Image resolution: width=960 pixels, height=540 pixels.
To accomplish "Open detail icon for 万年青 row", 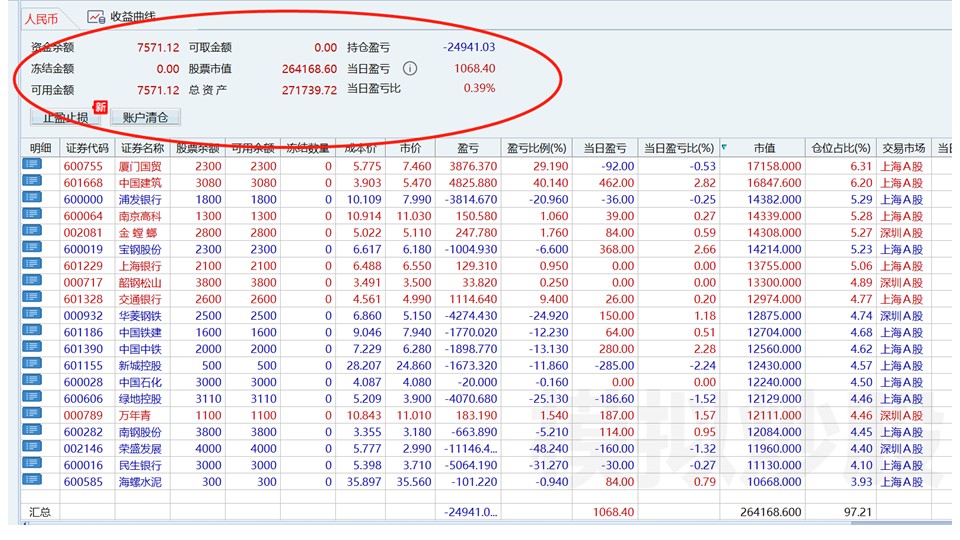I will (32, 413).
